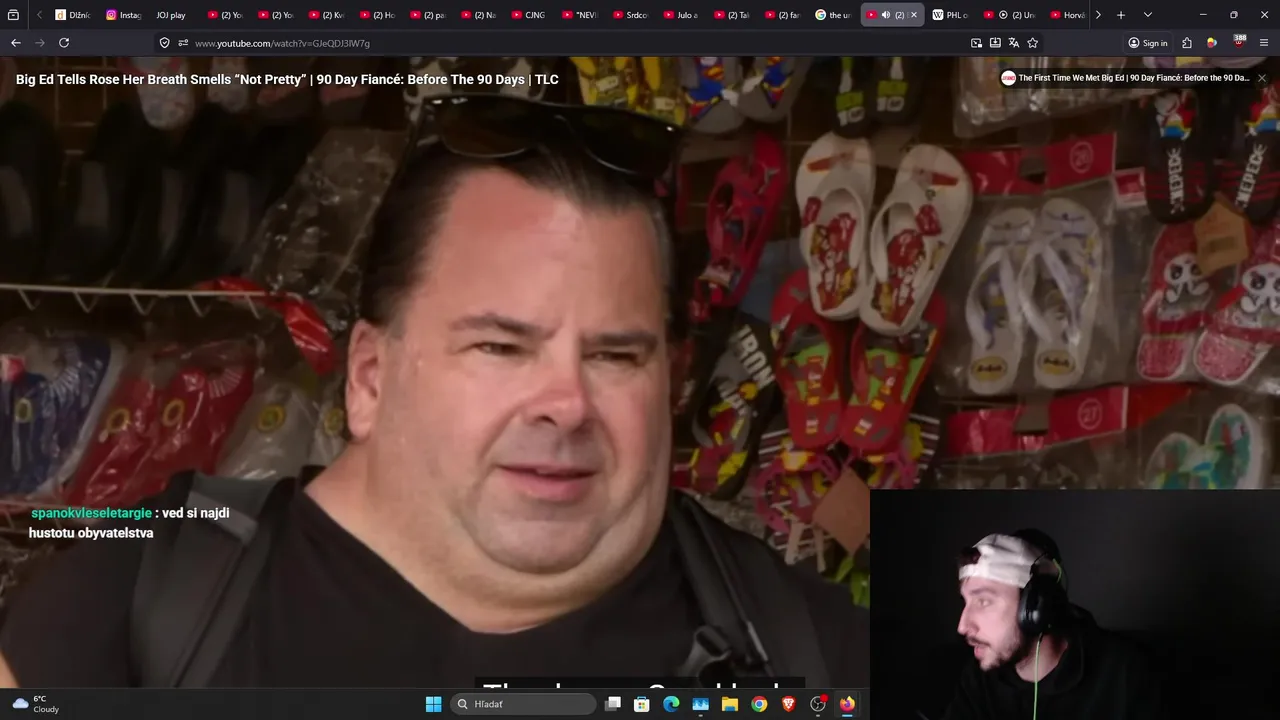Switch to the (2) Na YouTube tab

[477, 15]
